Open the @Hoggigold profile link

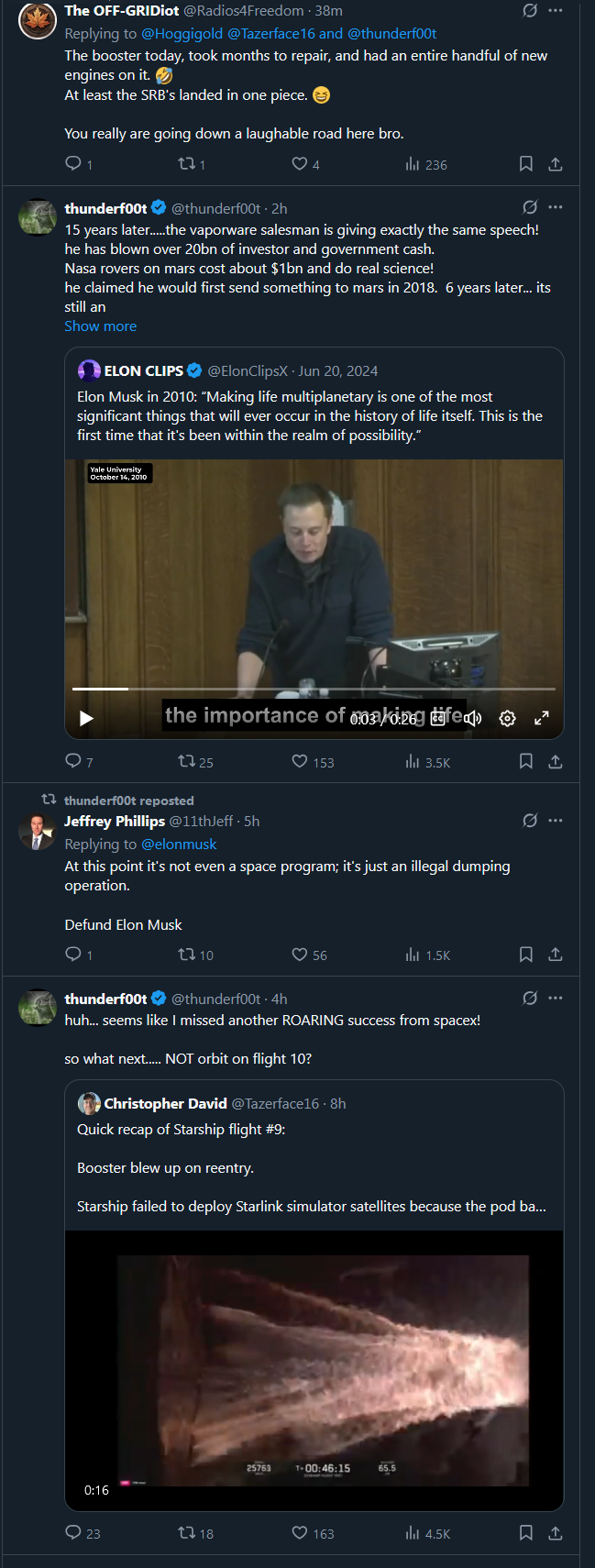pos(182,34)
